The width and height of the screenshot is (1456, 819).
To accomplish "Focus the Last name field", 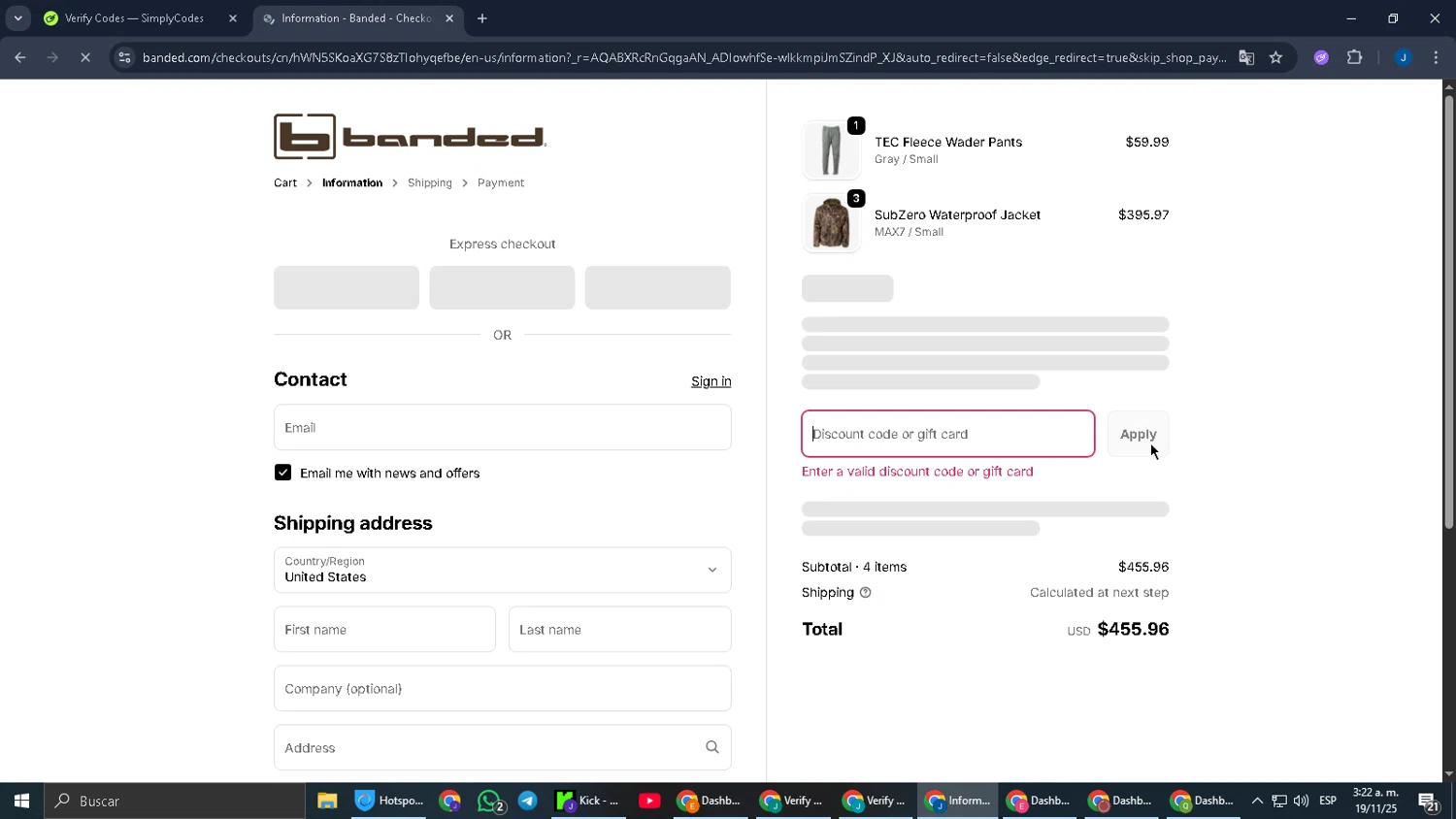I will tap(619, 629).
